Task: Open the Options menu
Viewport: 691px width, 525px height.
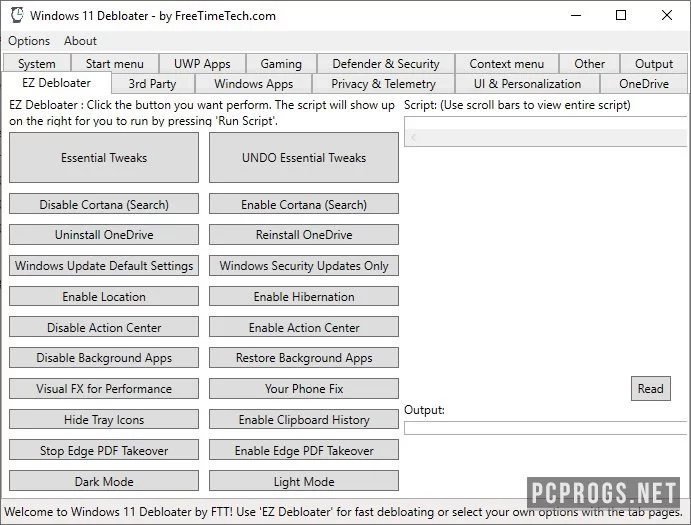Action: tap(29, 41)
